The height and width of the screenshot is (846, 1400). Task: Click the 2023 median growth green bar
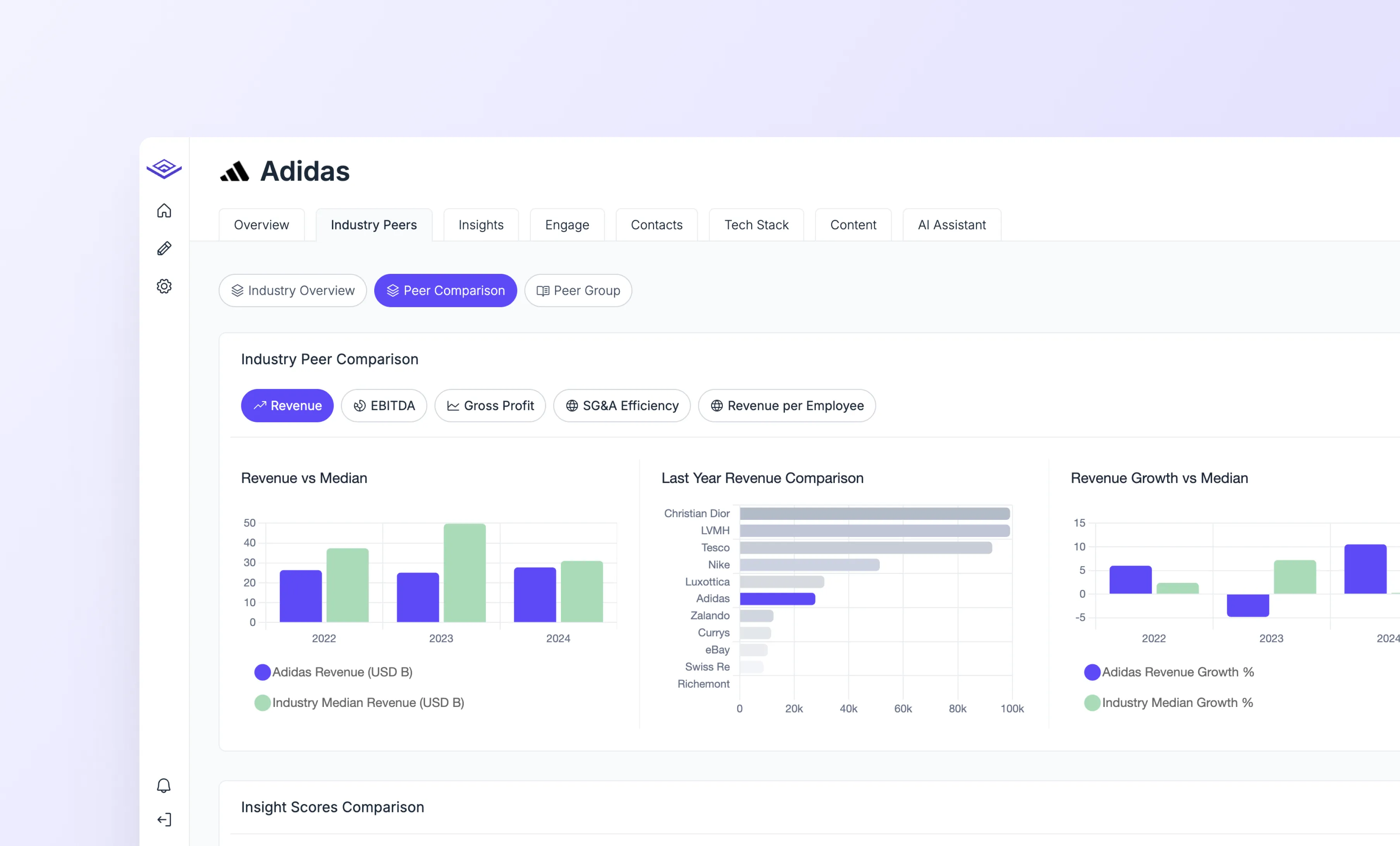pyautogui.click(x=1294, y=577)
